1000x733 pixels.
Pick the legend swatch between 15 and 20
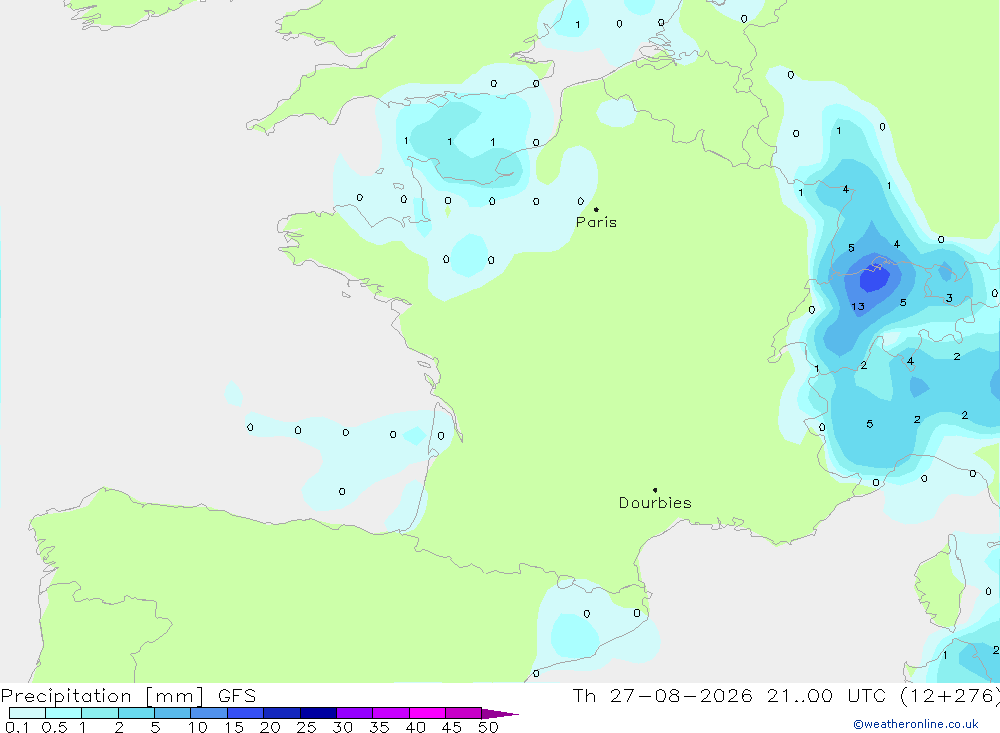(245, 713)
